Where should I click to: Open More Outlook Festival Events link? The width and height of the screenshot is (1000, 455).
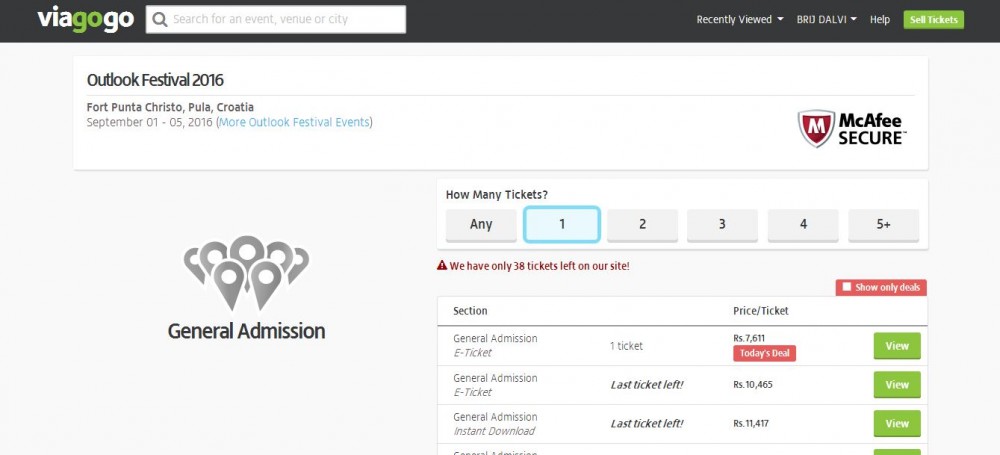tap(294, 122)
